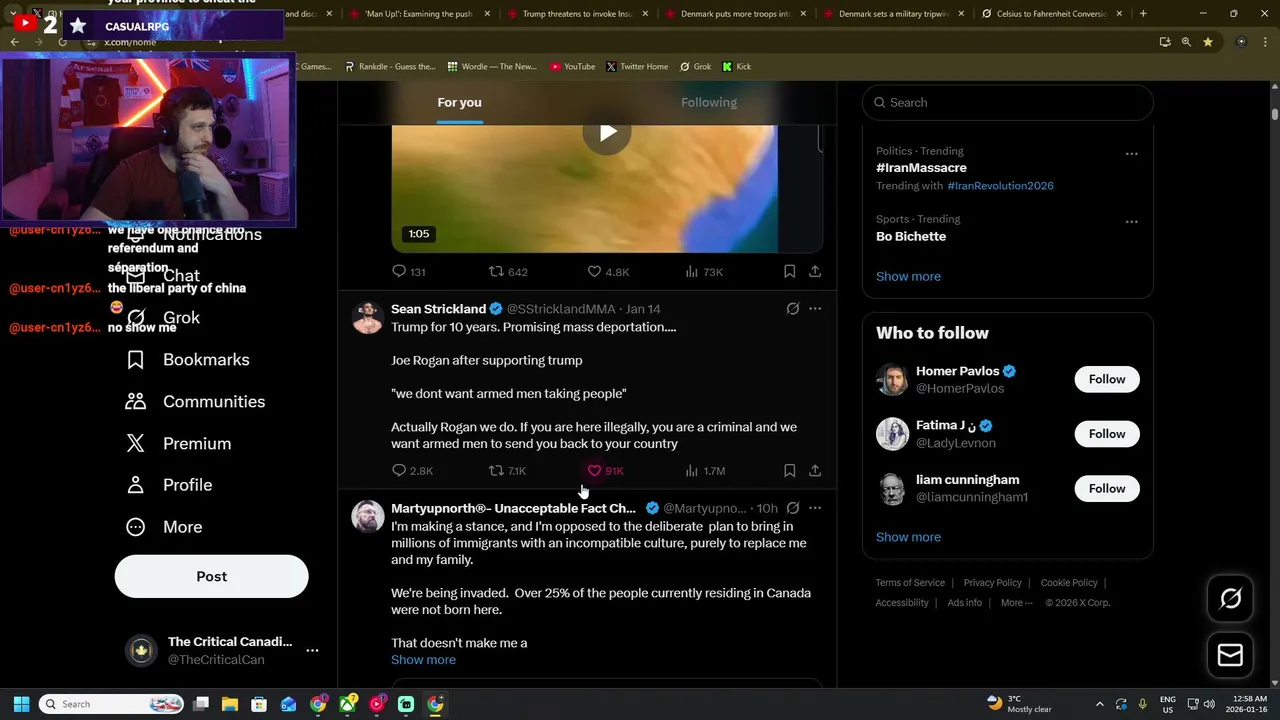The width and height of the screenshot is (1280, 720).
Task: Reply to Sean Strickland's post with 2.8K replies
Action: [x=412, y=471]
